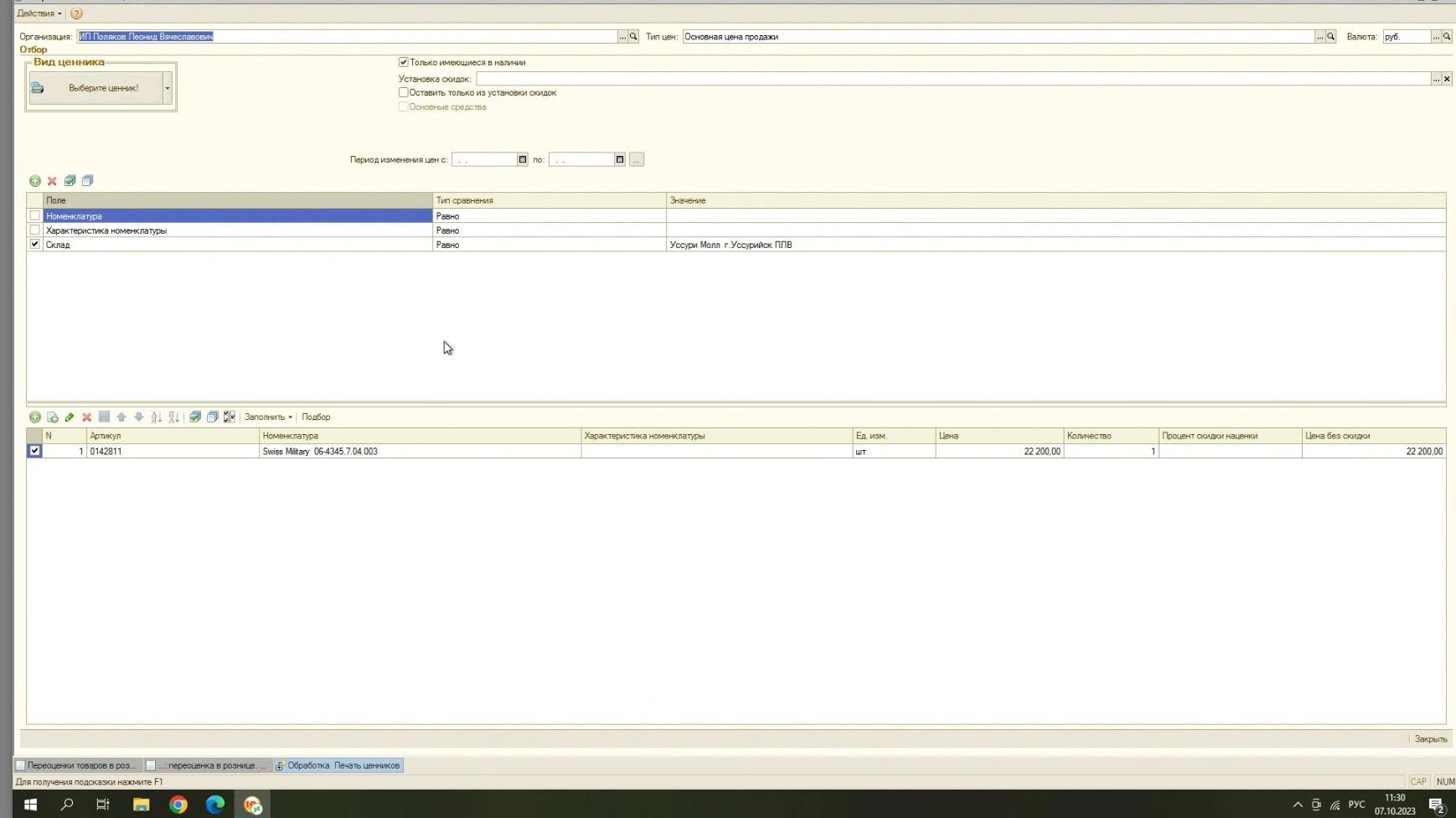Viewport: 1456px width, 818px height.
Task: Open File Explorer from the taskbar
Action: (141, 805)
